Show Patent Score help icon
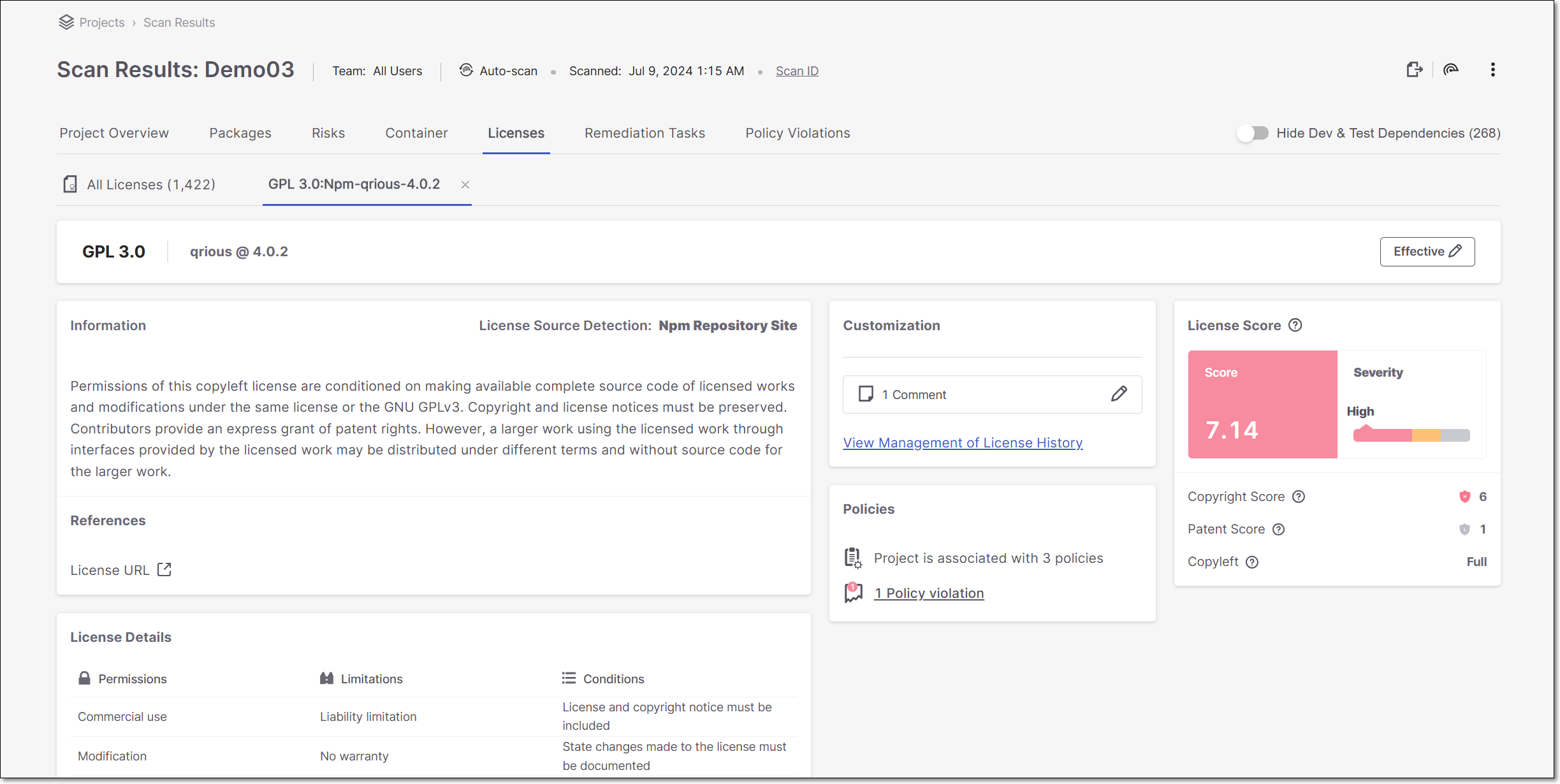Screen dimensions: 1560x784 1278,529
